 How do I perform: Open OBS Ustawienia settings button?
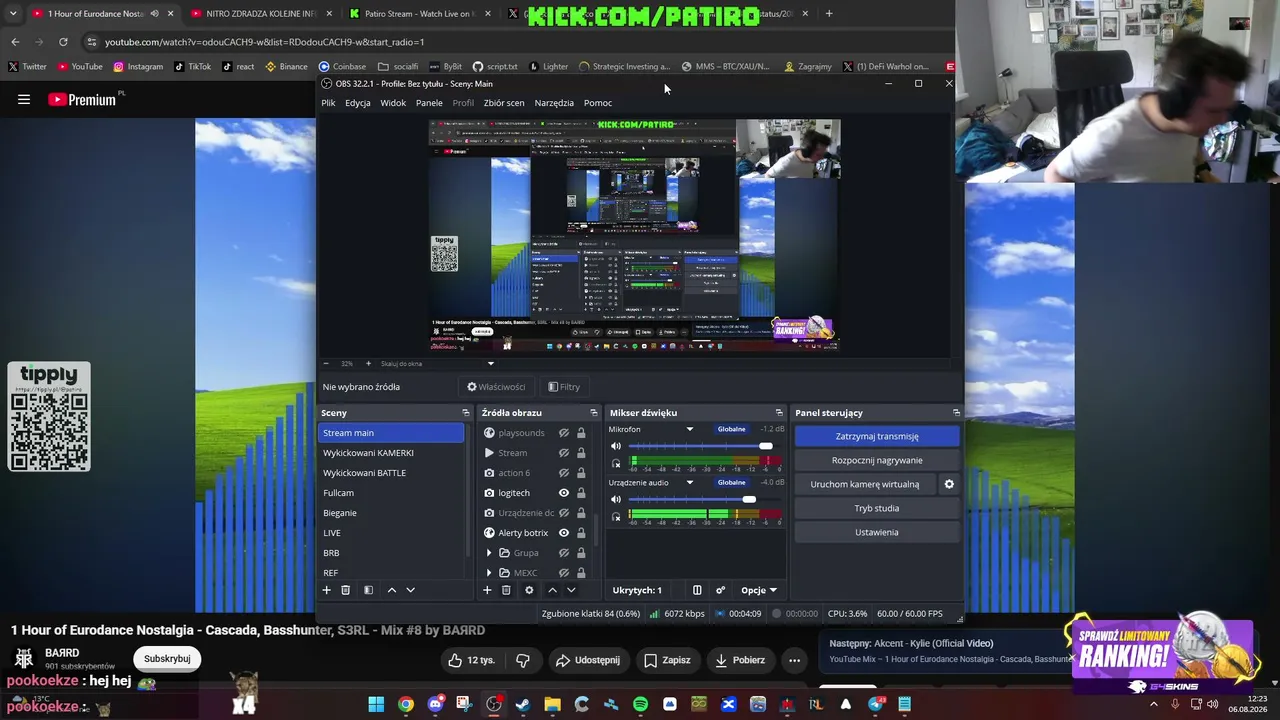877,532
